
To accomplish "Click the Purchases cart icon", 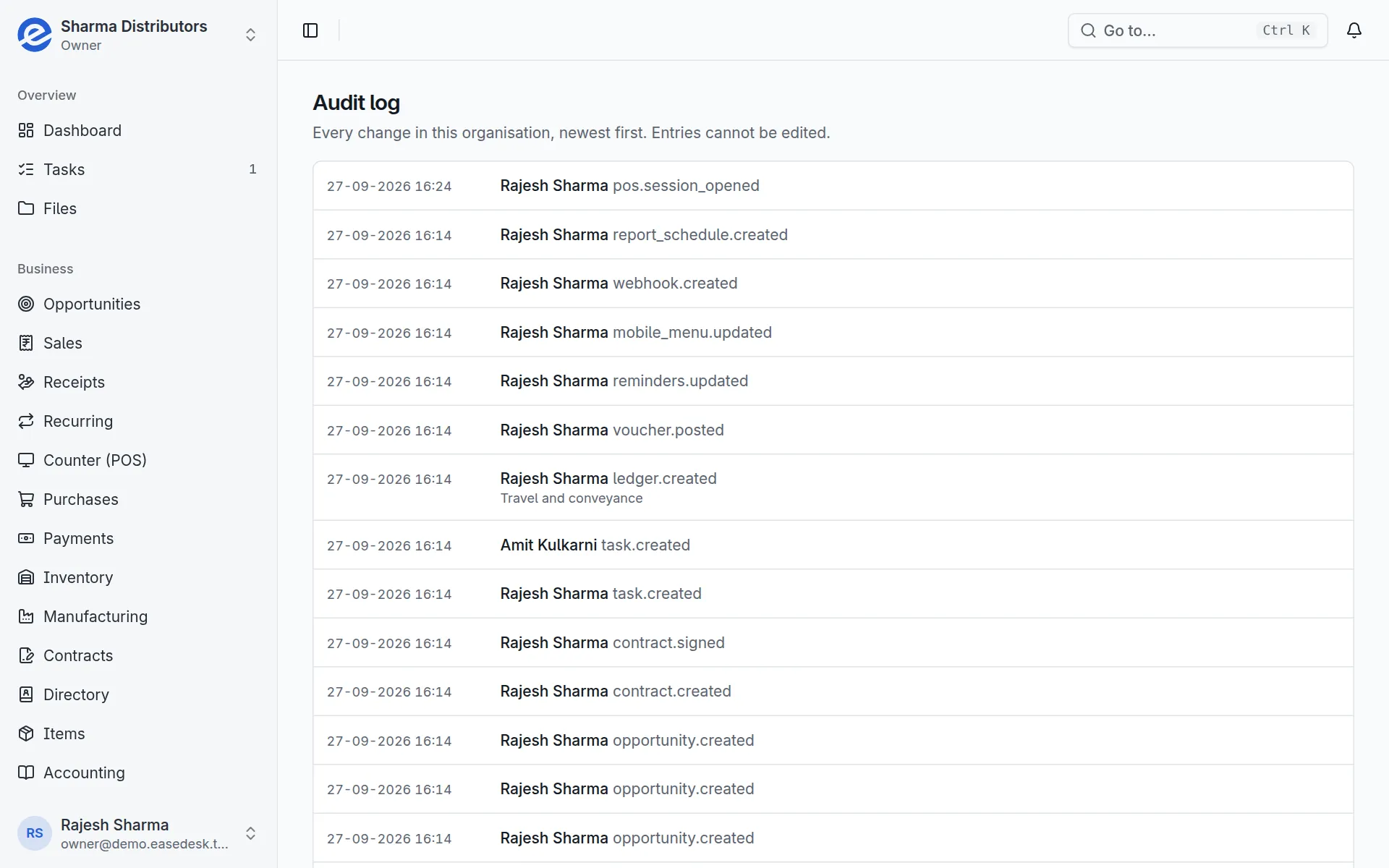I will point(26,499).
